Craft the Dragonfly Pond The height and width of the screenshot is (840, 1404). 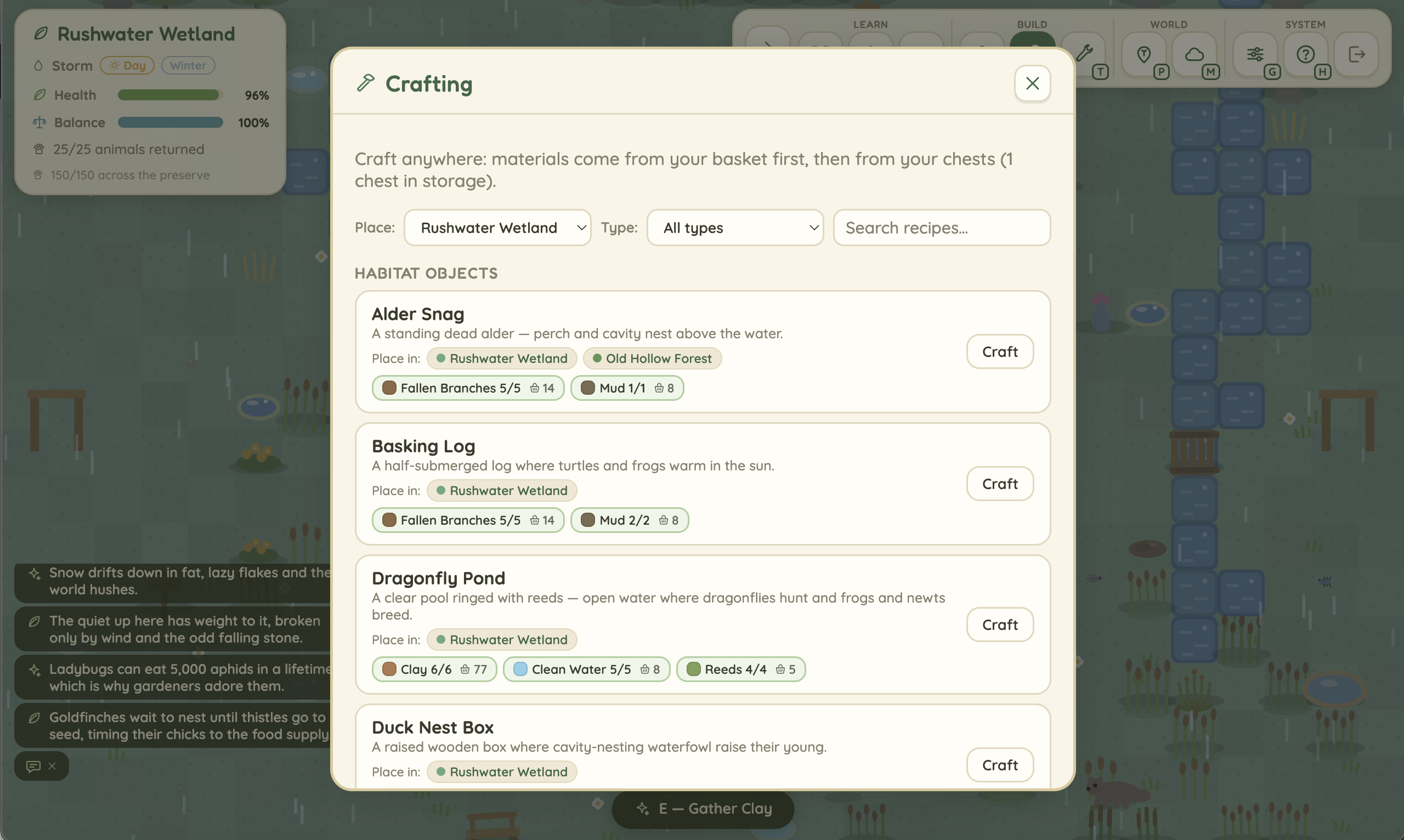click(x=1000, y=625)
